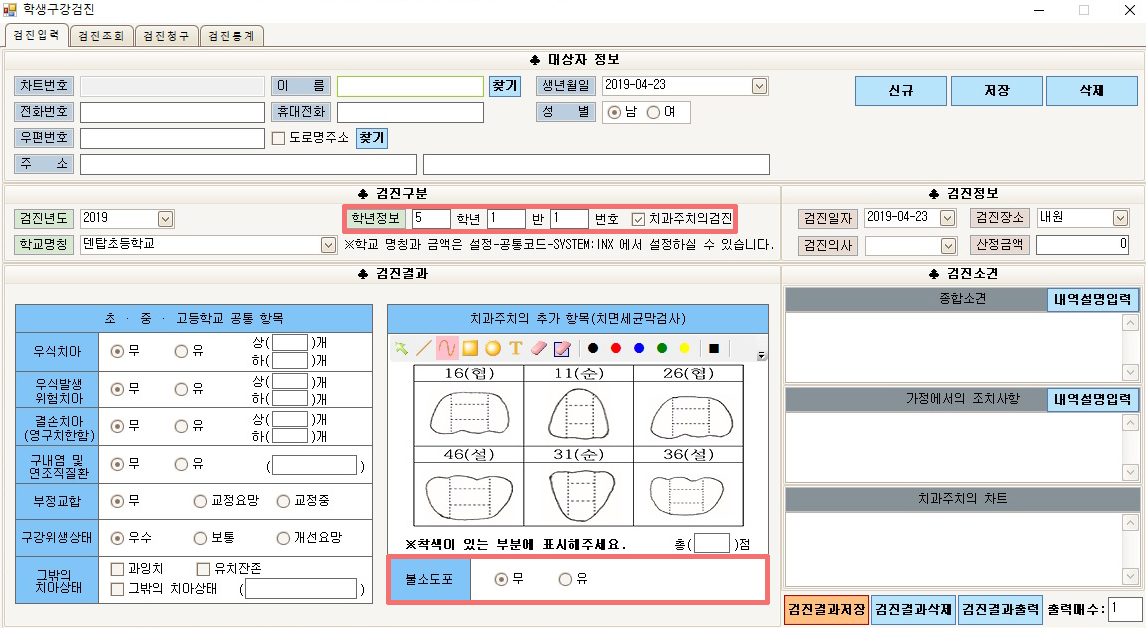Select 개선요망 for 구강위생상태
This screenshot has height=628, width=1146.
tap(284, 538)
